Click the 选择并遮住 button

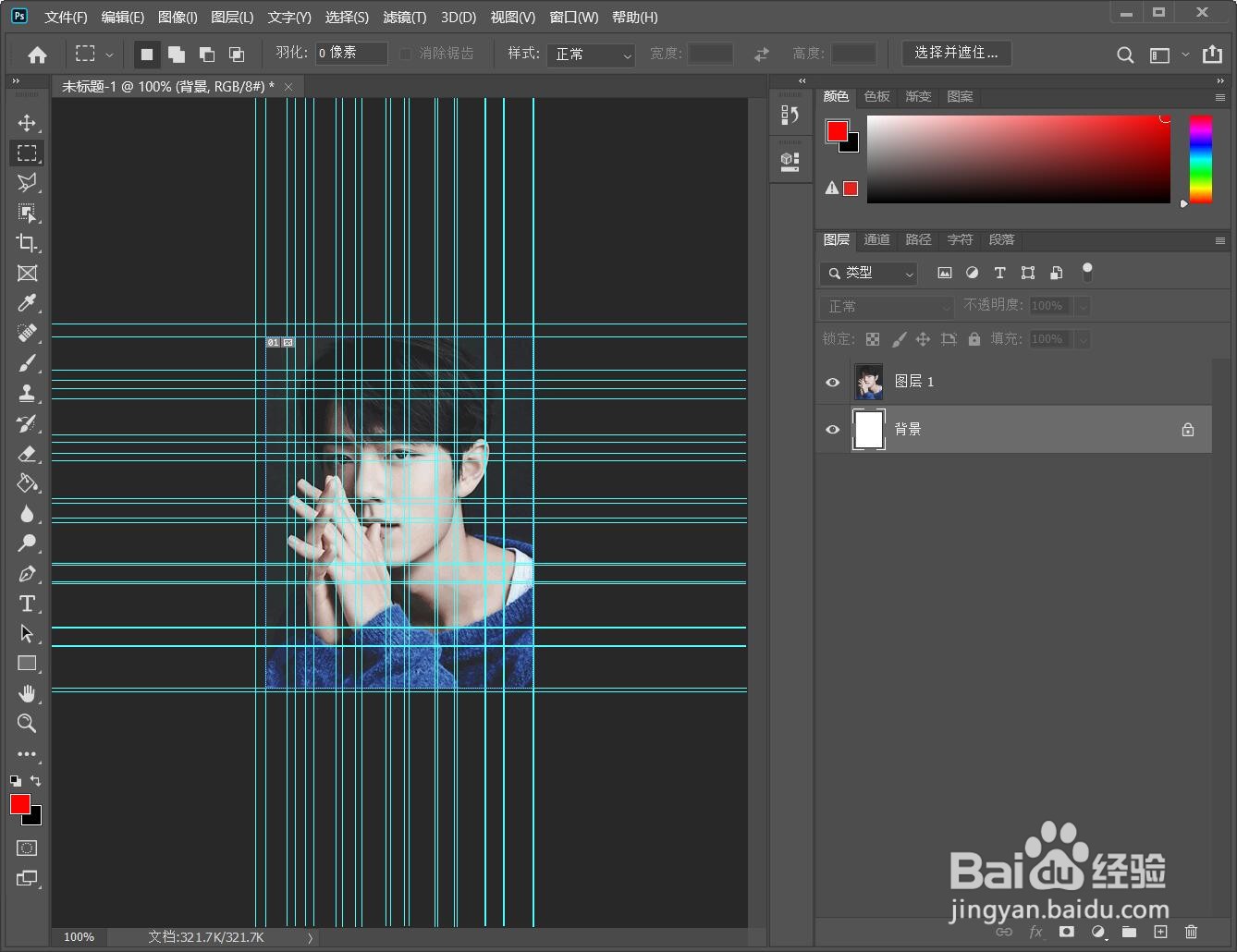957,53
